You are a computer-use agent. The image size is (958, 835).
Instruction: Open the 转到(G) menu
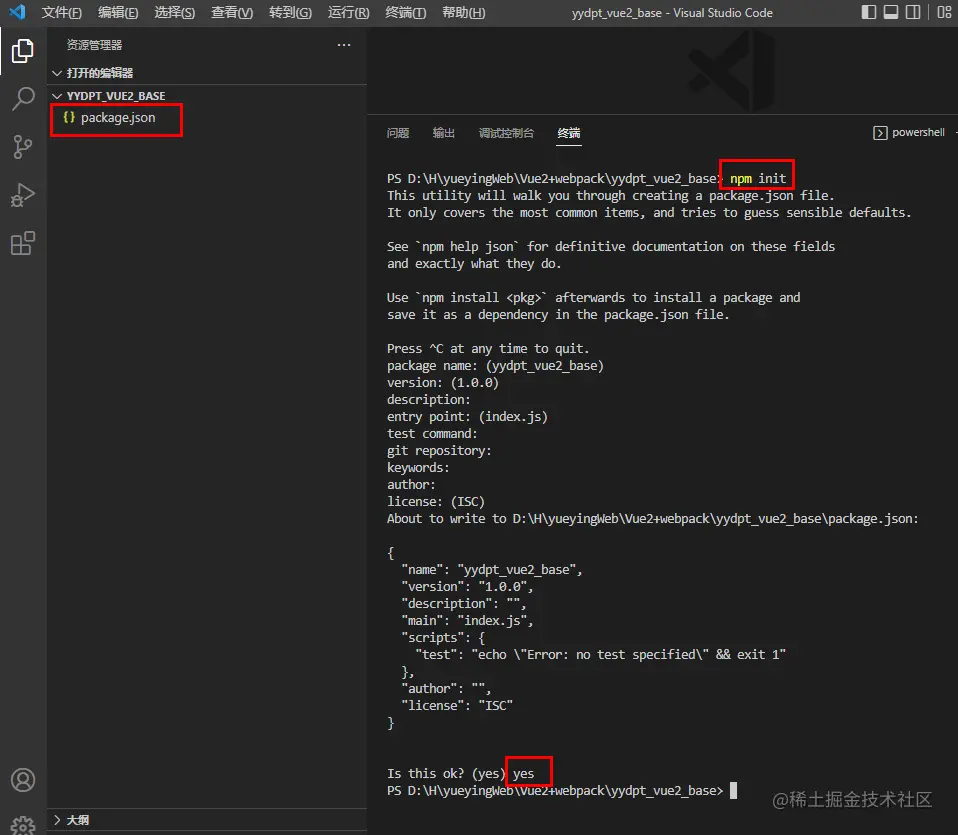pos(290,12)
